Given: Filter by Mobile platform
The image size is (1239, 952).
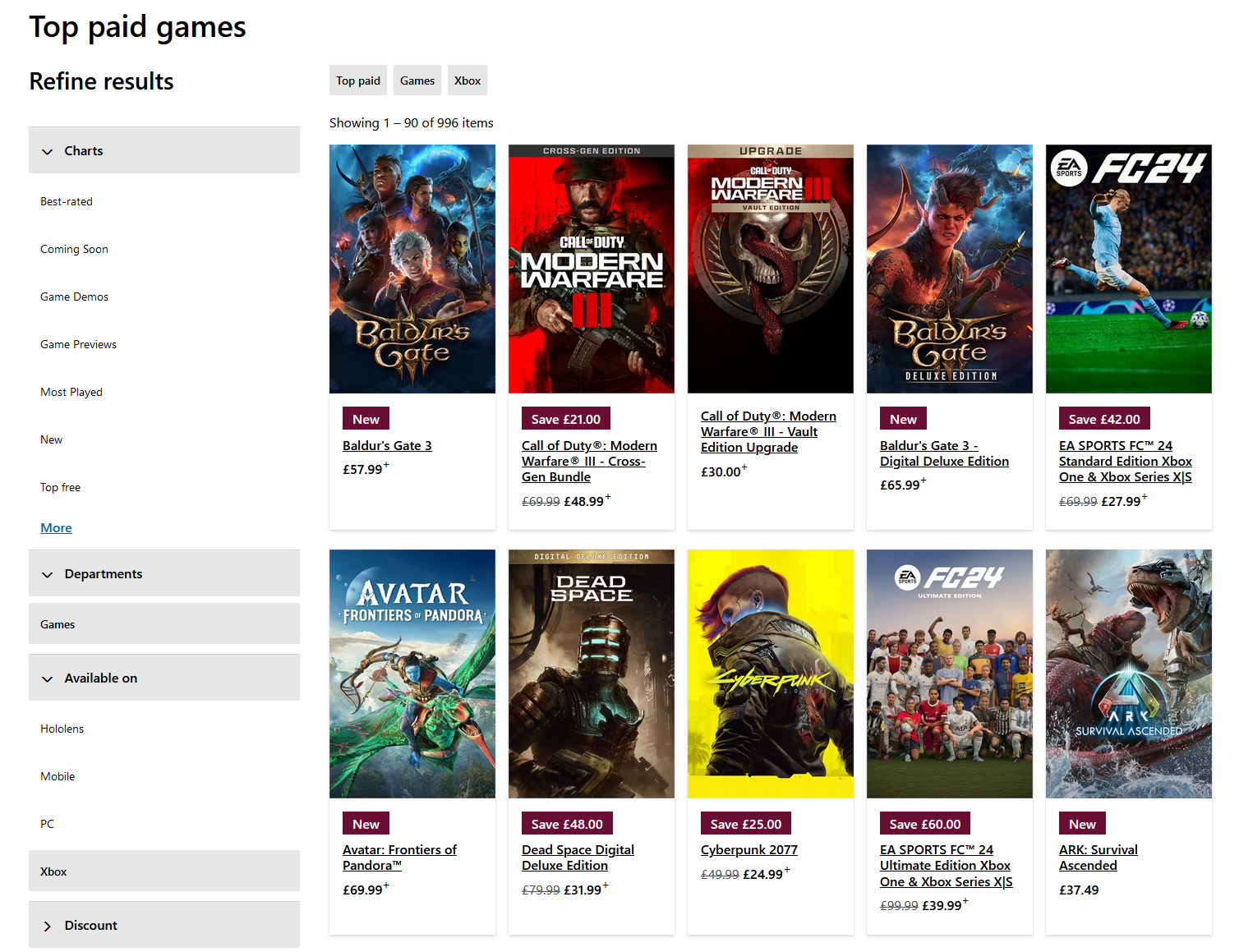Looking at the screenshot, I should [x=58, y=776].
